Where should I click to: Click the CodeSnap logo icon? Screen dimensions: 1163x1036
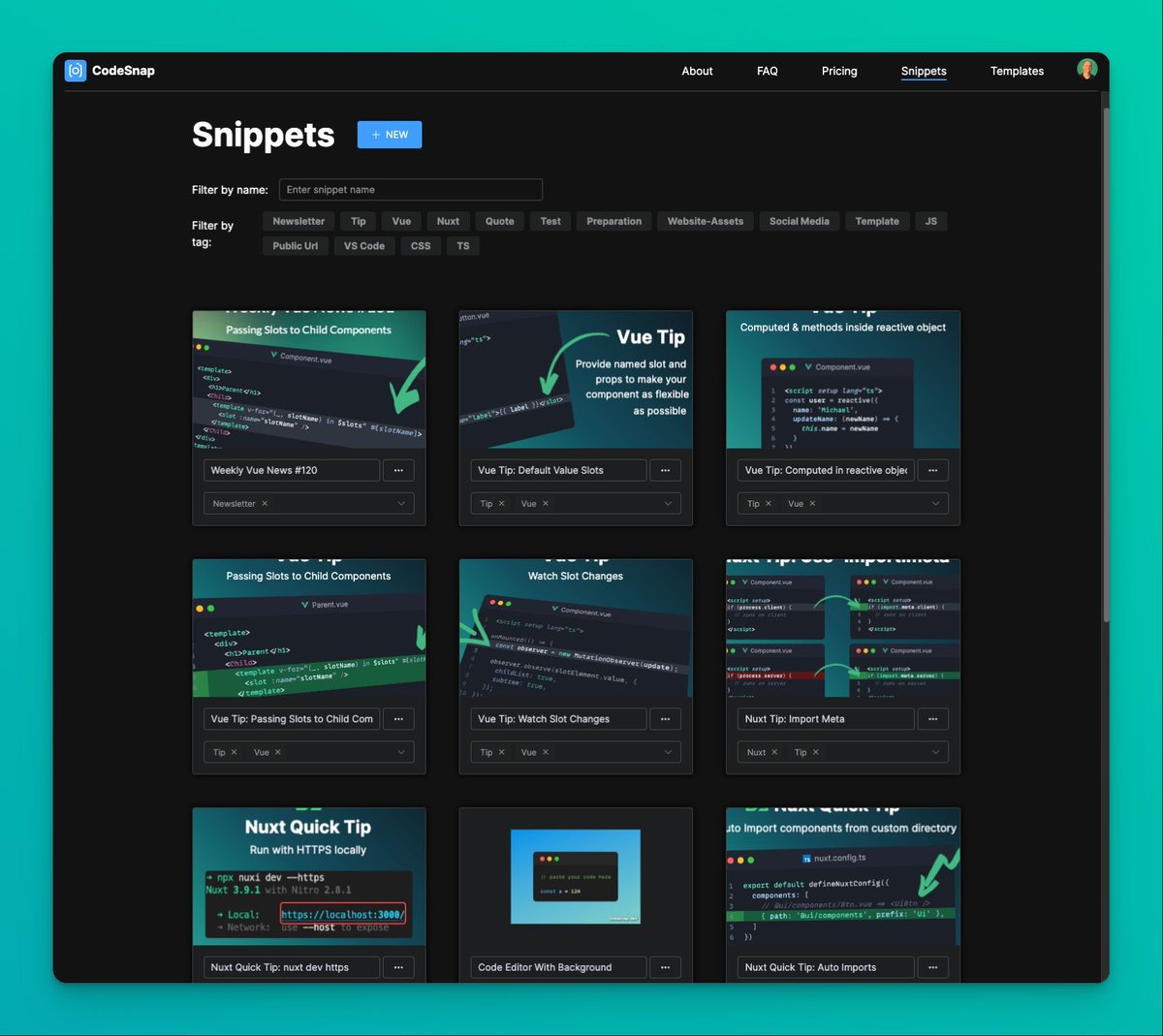[x=76, y=71]
